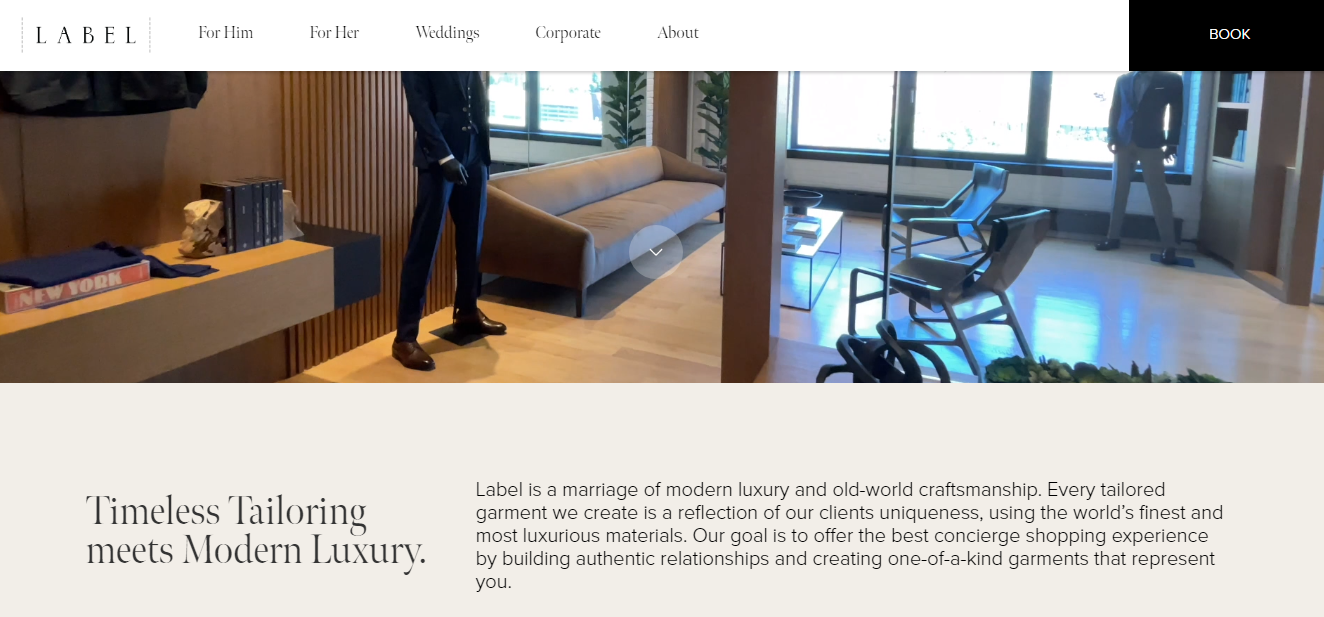
Task: Click the Label description paragraph
Action: tap(849, 536)
